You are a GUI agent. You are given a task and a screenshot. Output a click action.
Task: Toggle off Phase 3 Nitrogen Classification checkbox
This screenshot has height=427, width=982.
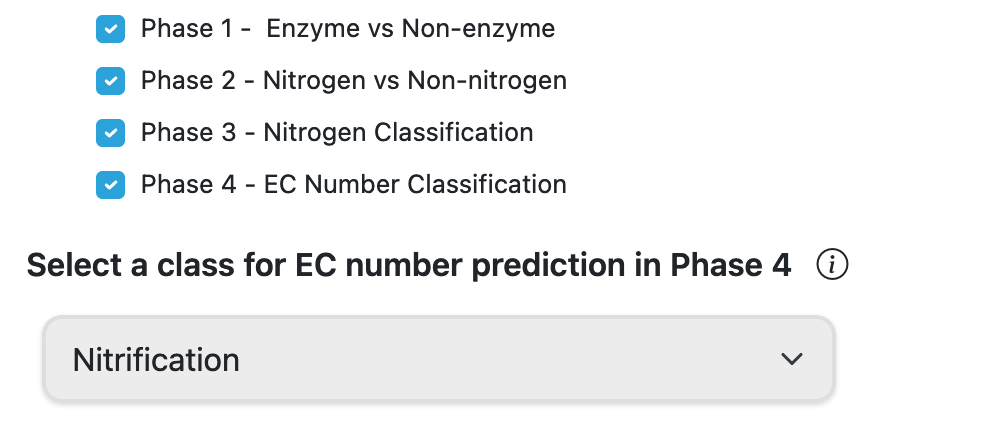click(x=110, y=133)
